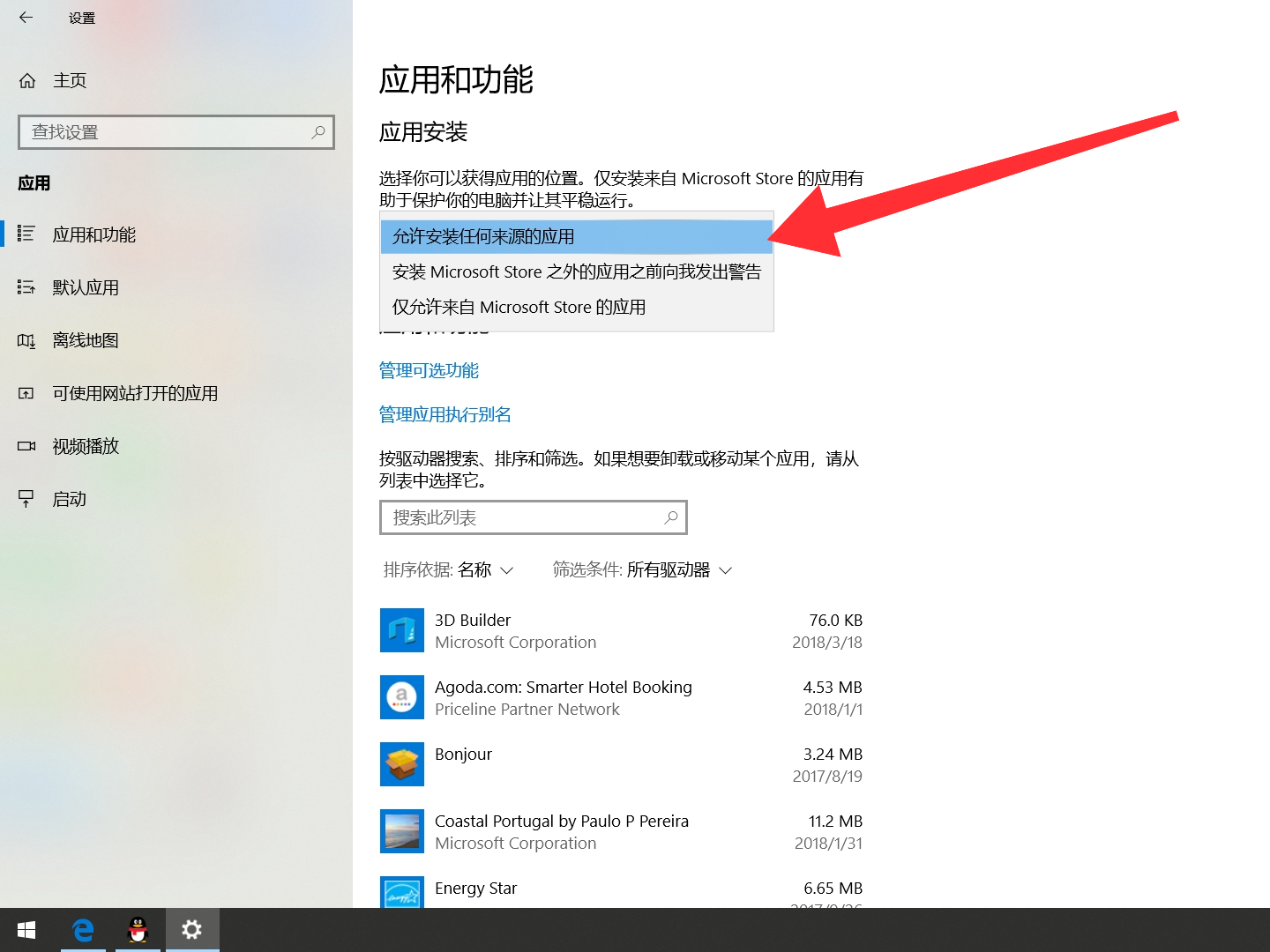Click the 可使用网站打开的应用 icon
1270x952 pixels.
[26, 393]
